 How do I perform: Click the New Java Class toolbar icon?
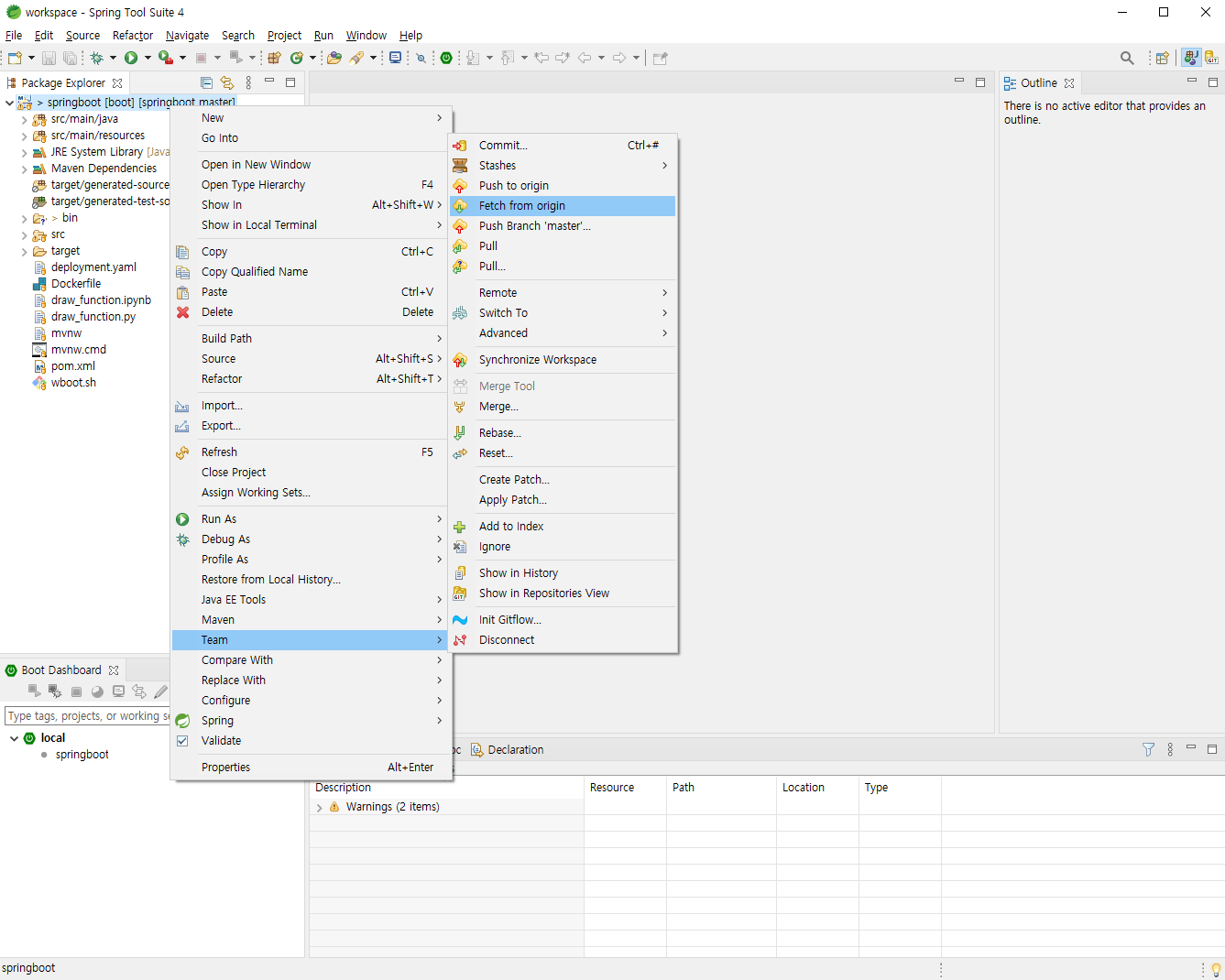click(297, 58)
